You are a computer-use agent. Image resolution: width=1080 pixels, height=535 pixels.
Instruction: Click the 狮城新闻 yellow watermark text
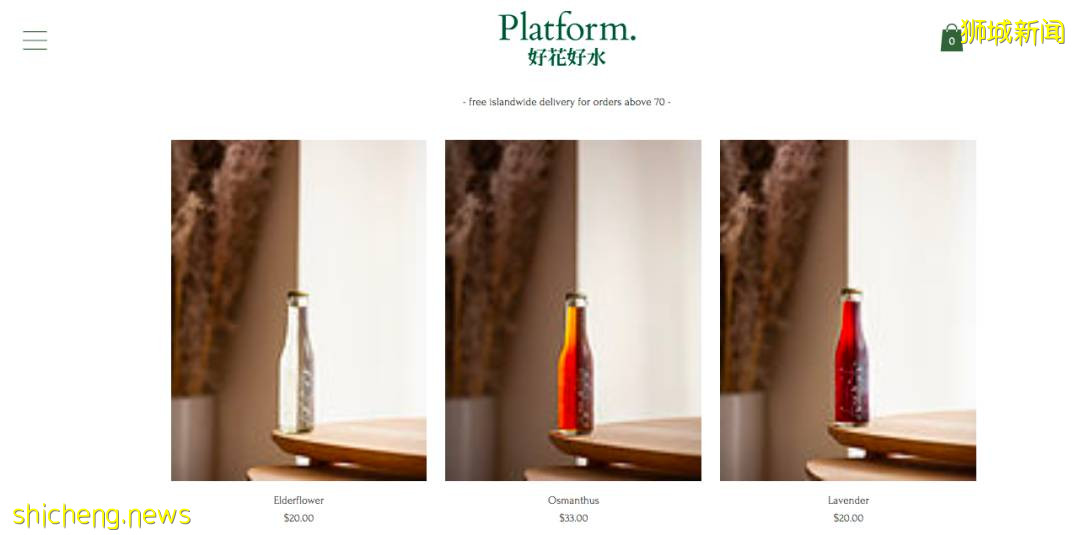click(1013, 32)
